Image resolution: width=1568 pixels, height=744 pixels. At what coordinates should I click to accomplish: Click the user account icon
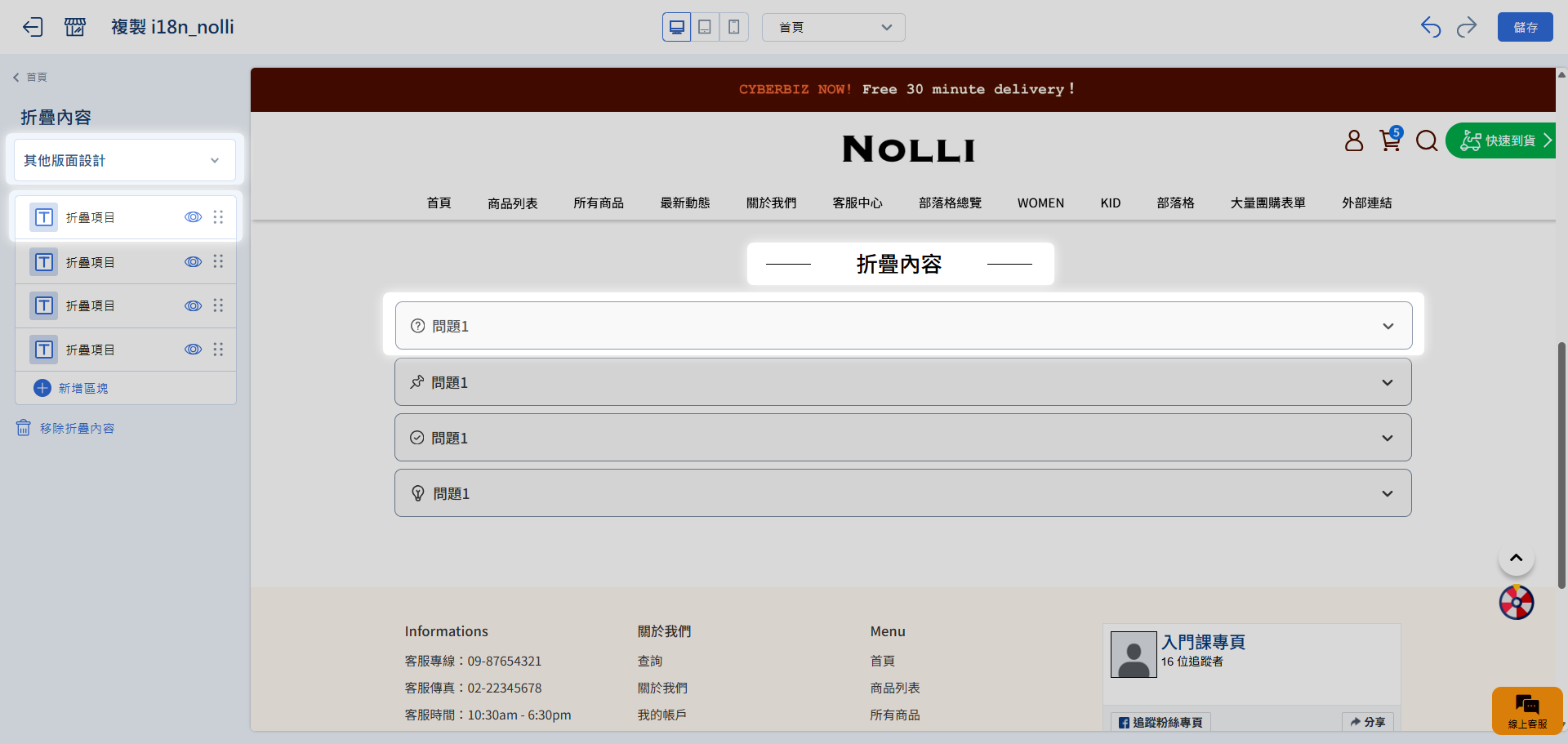point(1354,140)
